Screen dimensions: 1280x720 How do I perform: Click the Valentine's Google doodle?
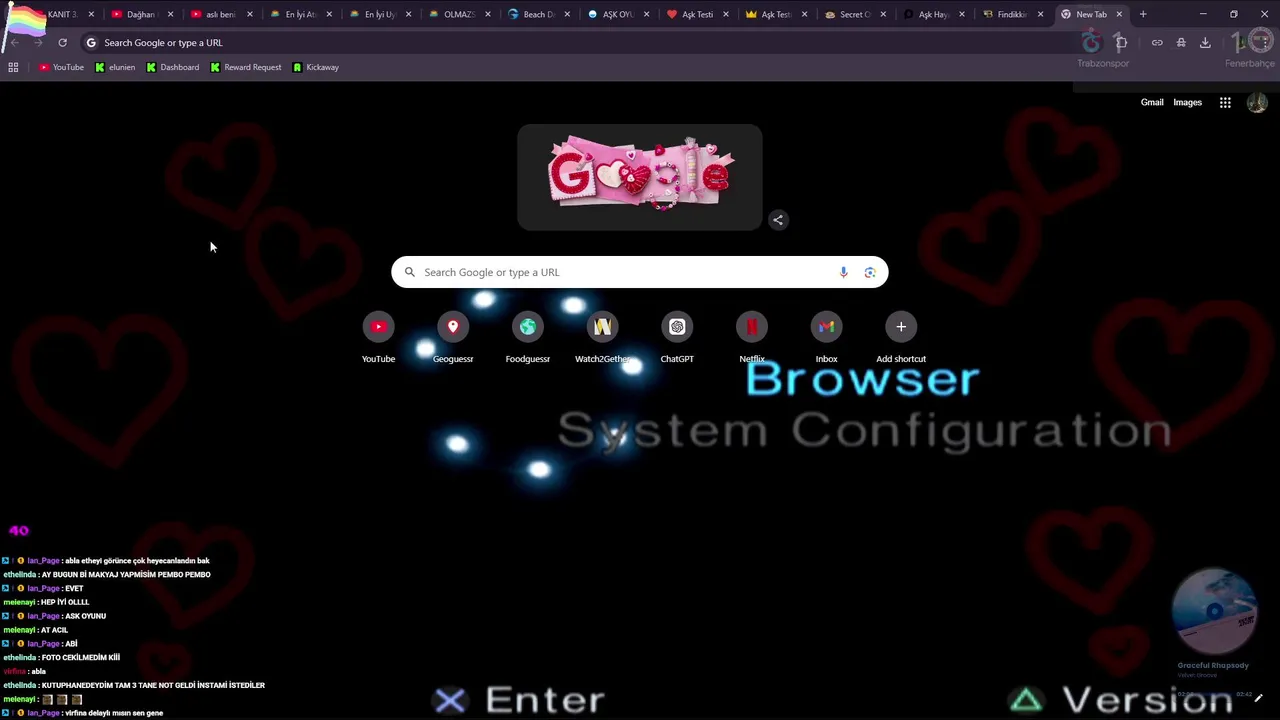640,176
